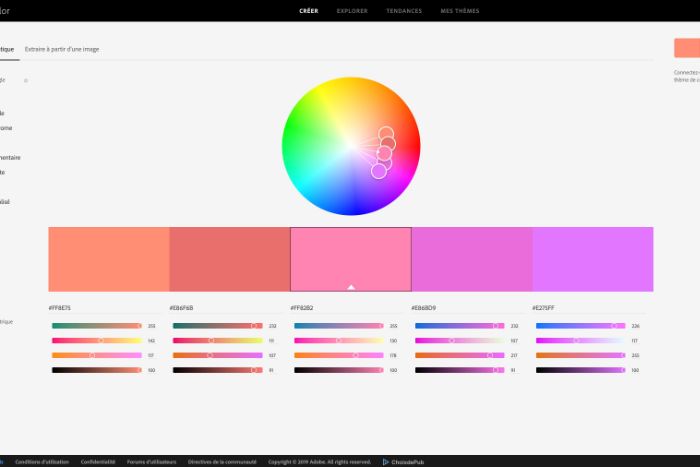
Task: Click the AdChoices icon in the footer
Action: [386, 462]
